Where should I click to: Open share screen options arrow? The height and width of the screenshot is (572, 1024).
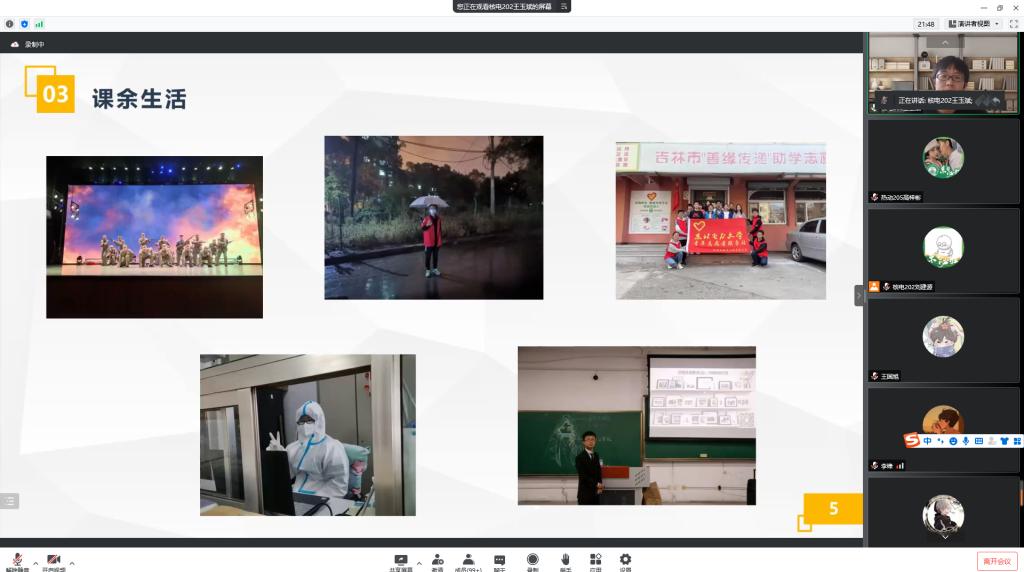(419, 563)
